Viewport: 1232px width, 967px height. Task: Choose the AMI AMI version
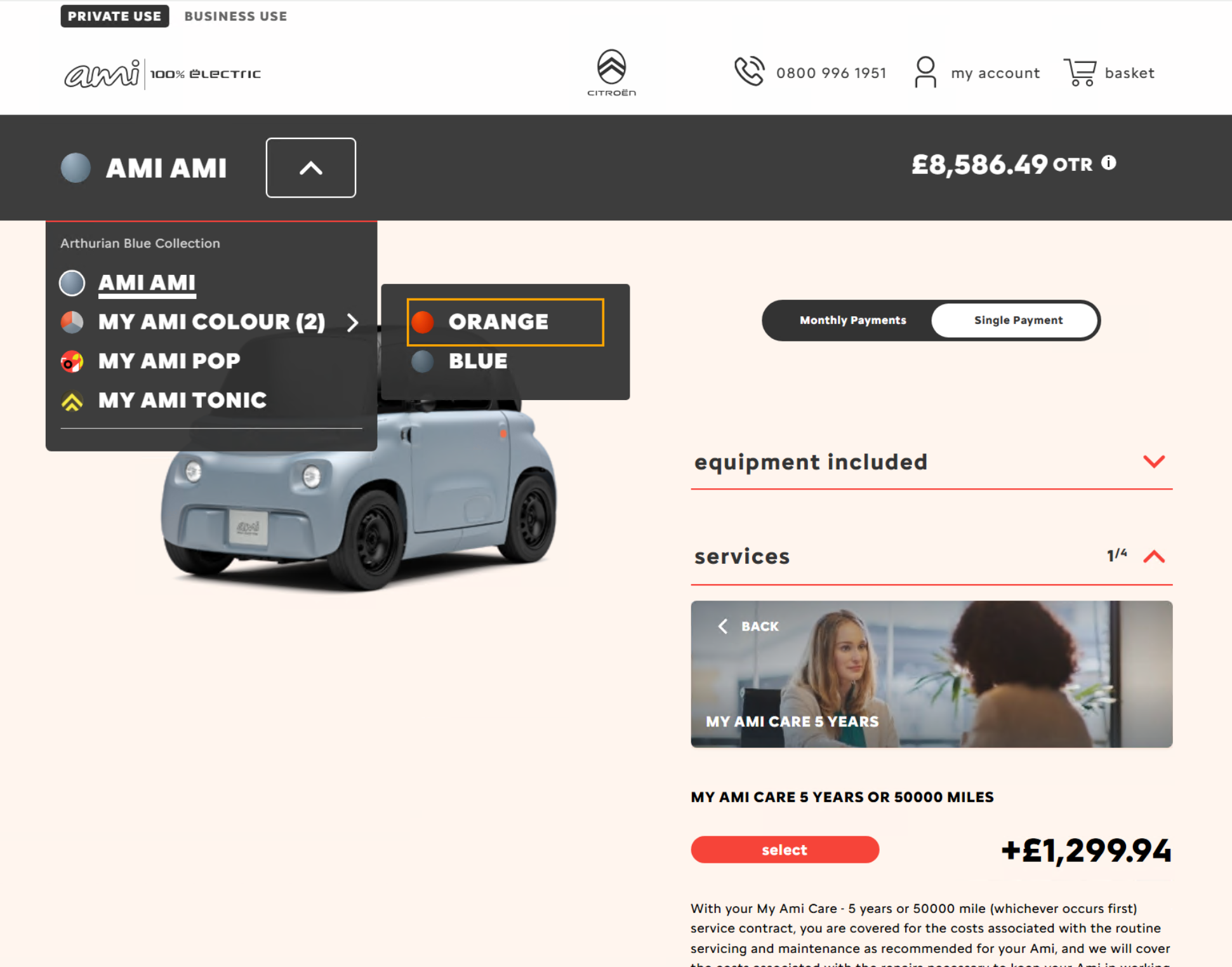coord(147,283)
